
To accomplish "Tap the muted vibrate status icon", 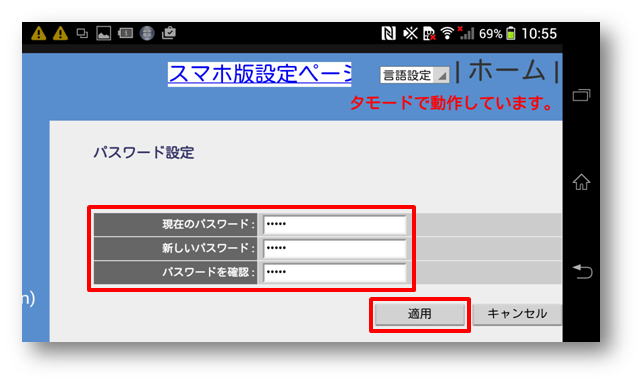I will [x=410, y=33].
